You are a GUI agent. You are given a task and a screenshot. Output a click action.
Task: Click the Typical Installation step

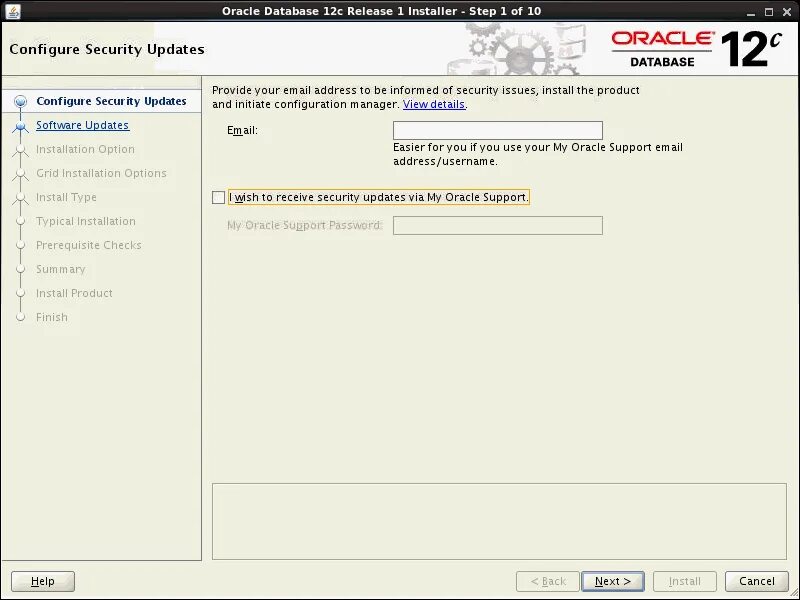[x=86, y=221]
